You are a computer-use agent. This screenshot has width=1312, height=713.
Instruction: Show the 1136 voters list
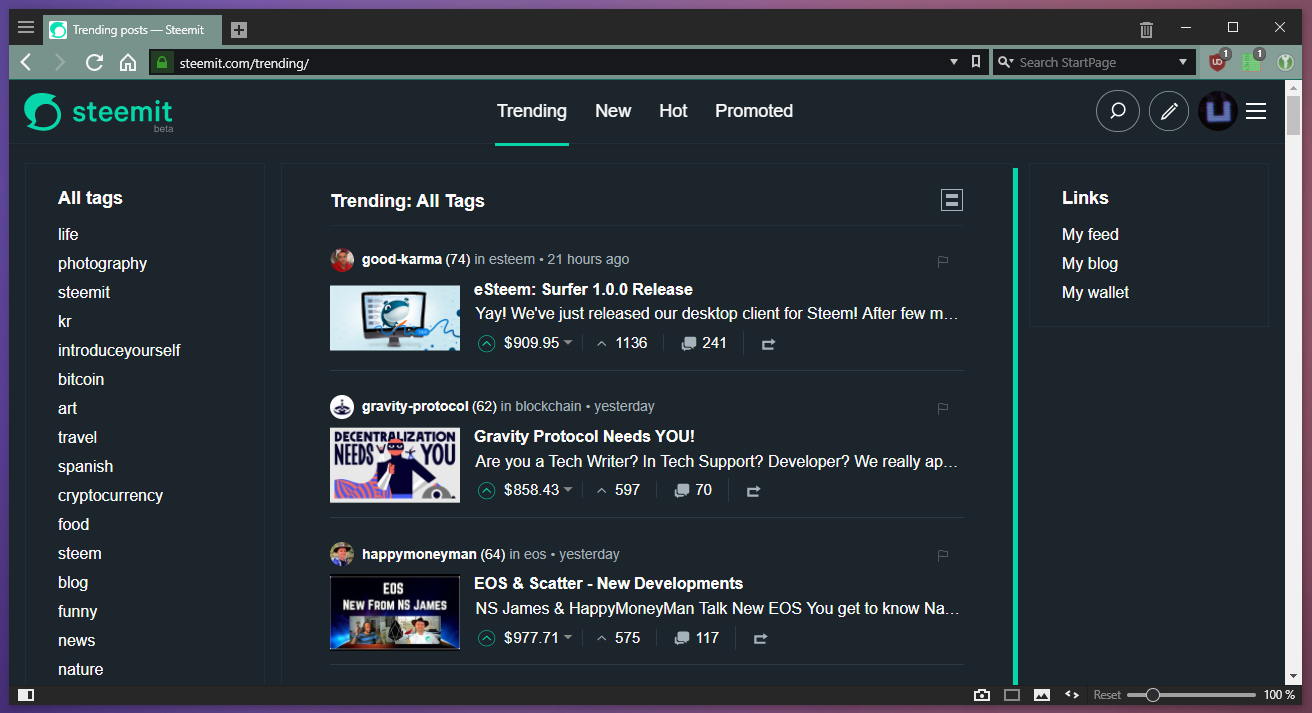[621, 343]
